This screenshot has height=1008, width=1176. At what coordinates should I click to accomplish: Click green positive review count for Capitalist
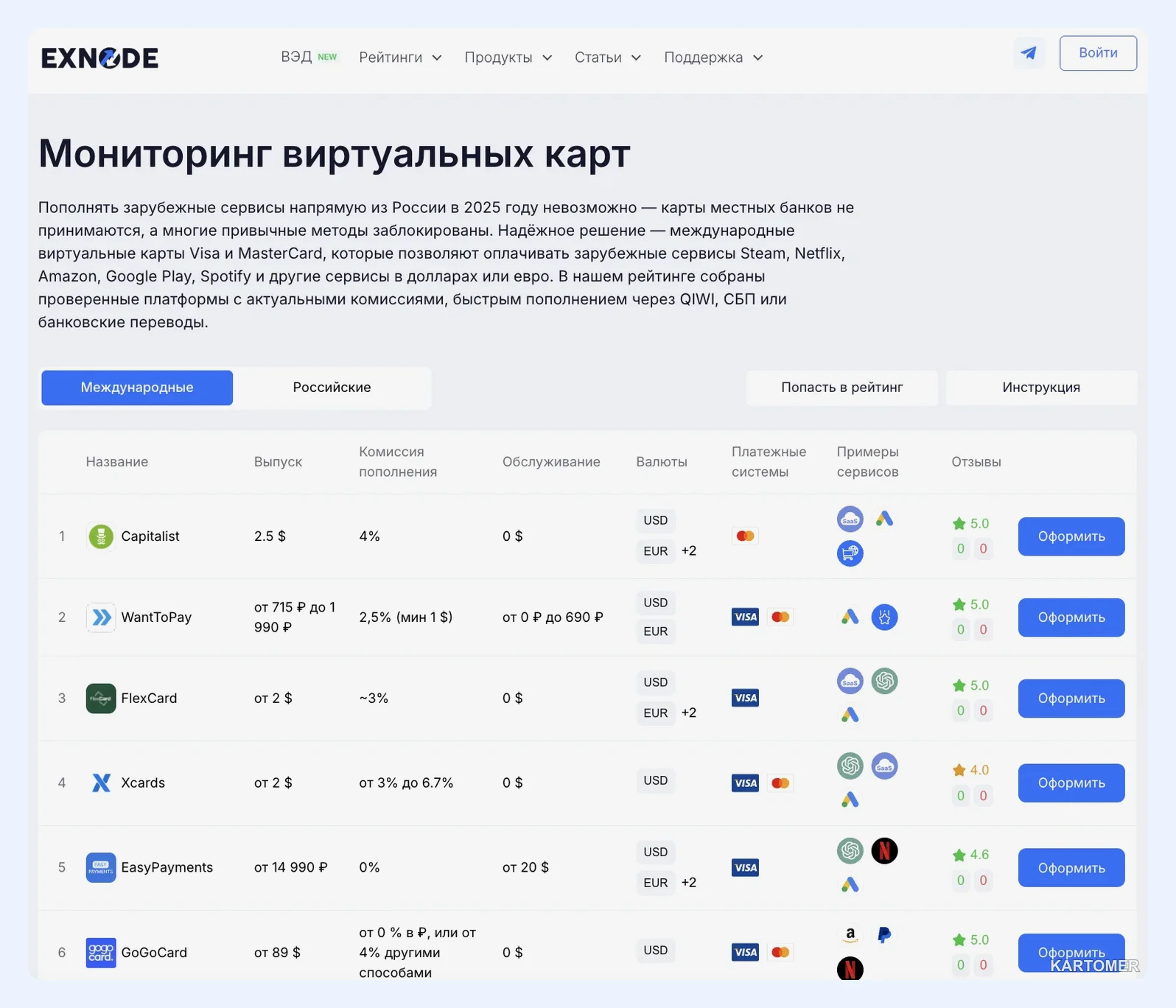pos(960,549)
